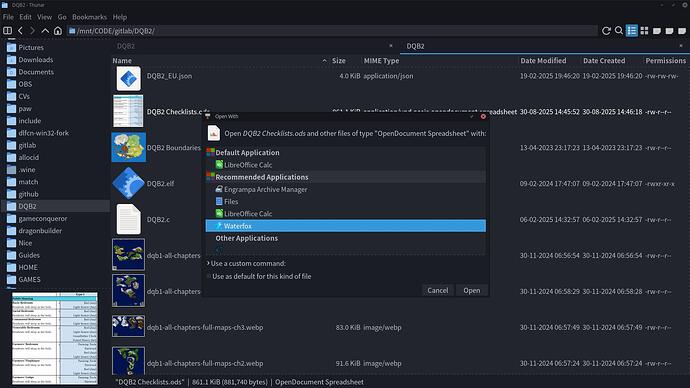The width and height of the screenshot is (690, 388).
Task: Open the OBS sidebar folder
Action: point(25,84)
